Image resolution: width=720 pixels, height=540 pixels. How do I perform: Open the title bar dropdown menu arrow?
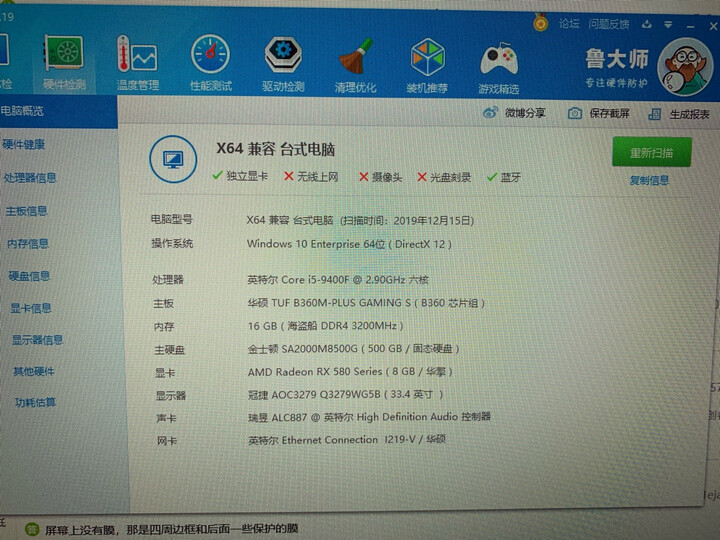point(668,25)
